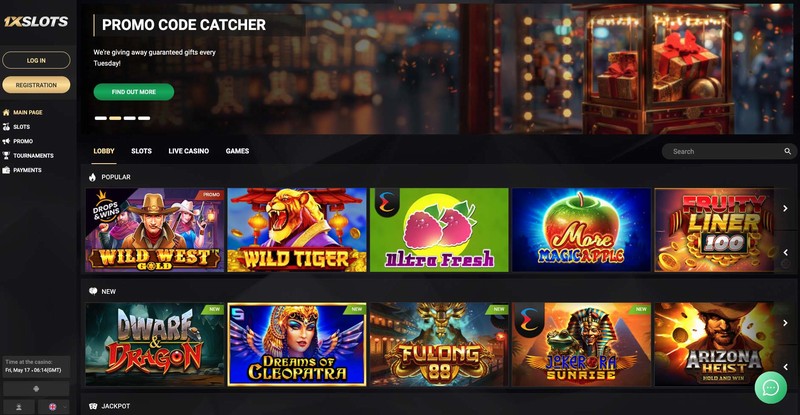The image size is (800, 415).
Task: Click the Main Page house icon
Action: click(6, 112)
